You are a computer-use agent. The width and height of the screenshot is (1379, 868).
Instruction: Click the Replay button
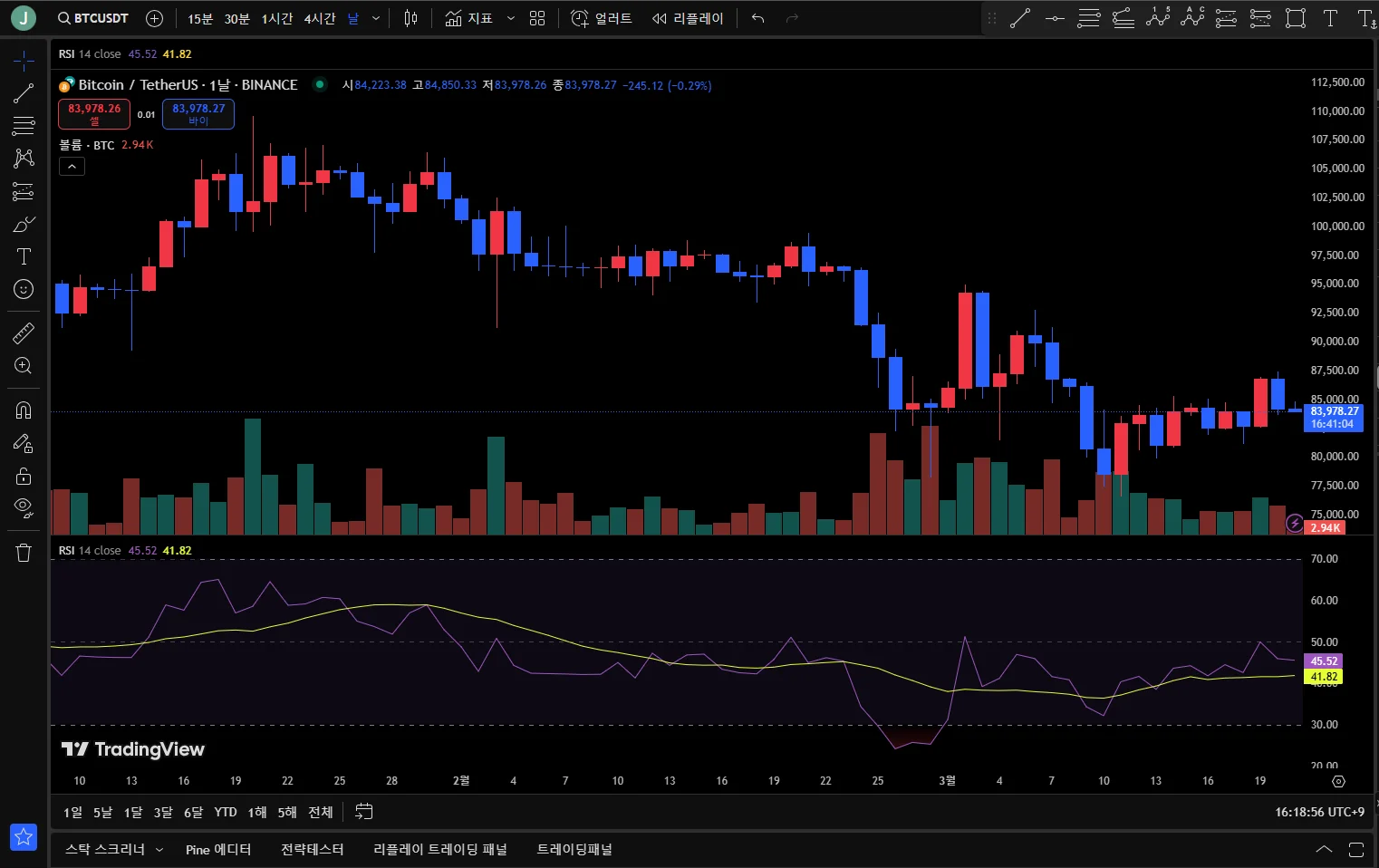[x=689, y=18]
